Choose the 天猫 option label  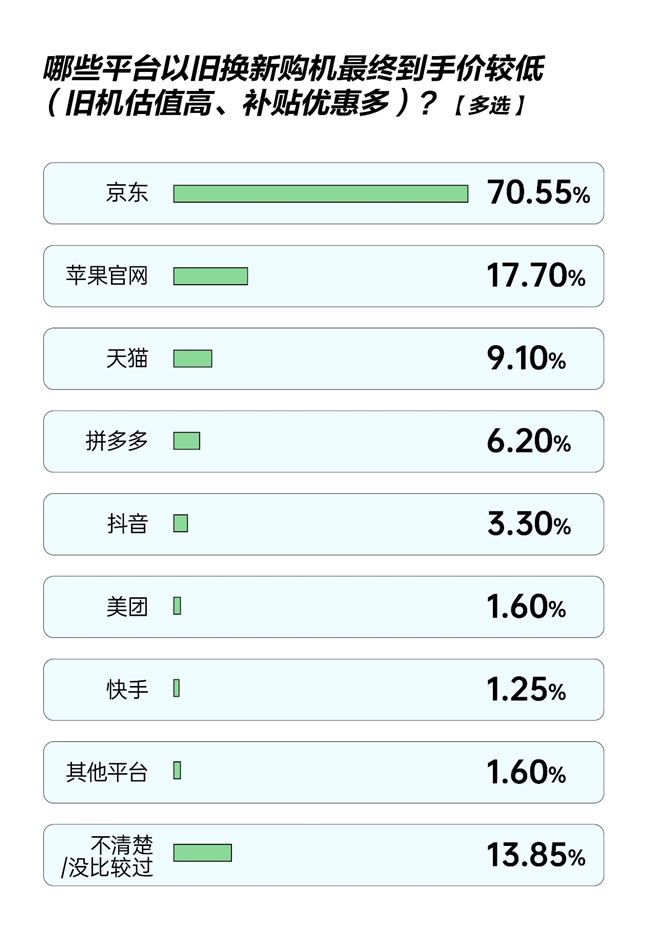coord(127,358)
